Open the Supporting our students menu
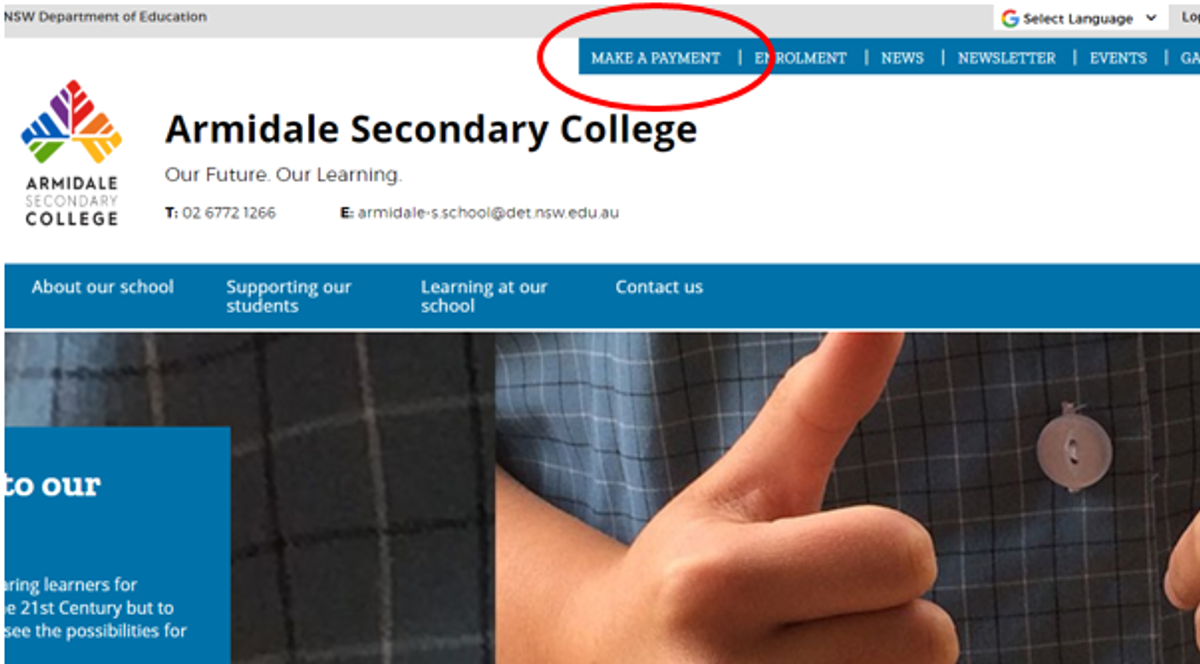This screenshot has height=664, width=1200. pos(288,296)
